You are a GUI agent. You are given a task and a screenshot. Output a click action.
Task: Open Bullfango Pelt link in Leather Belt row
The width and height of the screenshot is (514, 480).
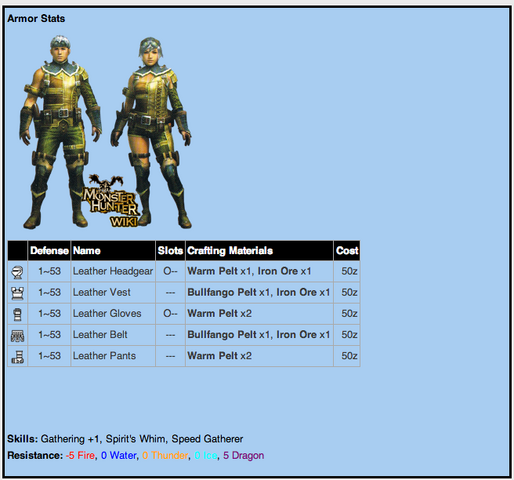tap(222, 335)
